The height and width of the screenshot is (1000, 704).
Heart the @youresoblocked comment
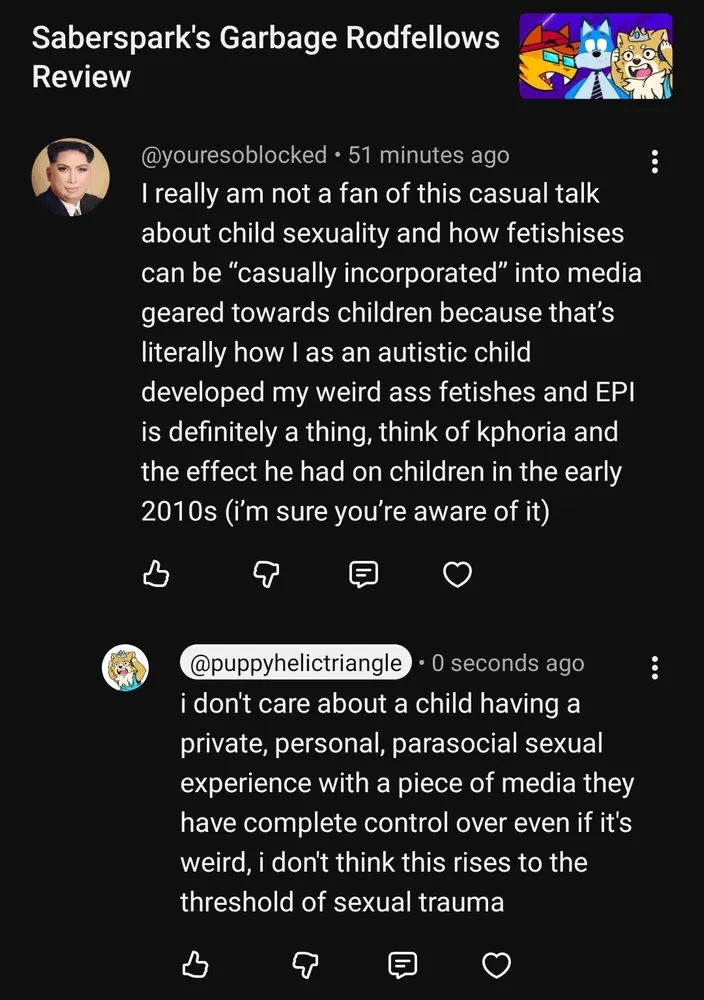[x=458, y=573]
